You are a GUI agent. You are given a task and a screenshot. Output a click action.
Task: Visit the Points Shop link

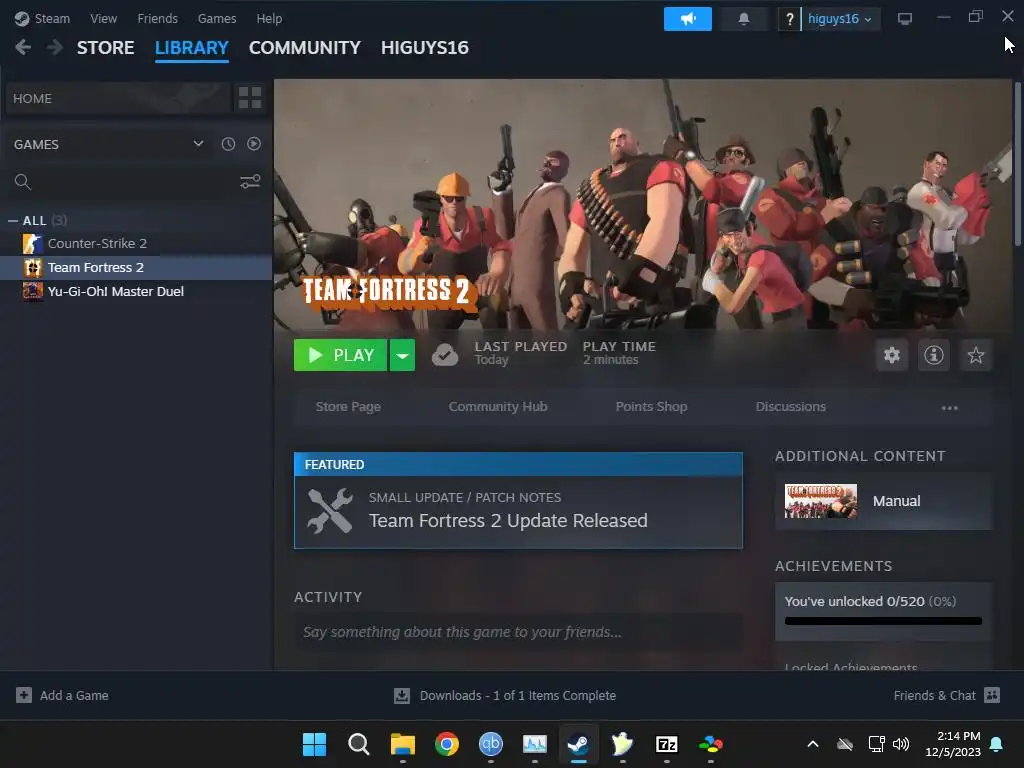click(x=651, y=406)
